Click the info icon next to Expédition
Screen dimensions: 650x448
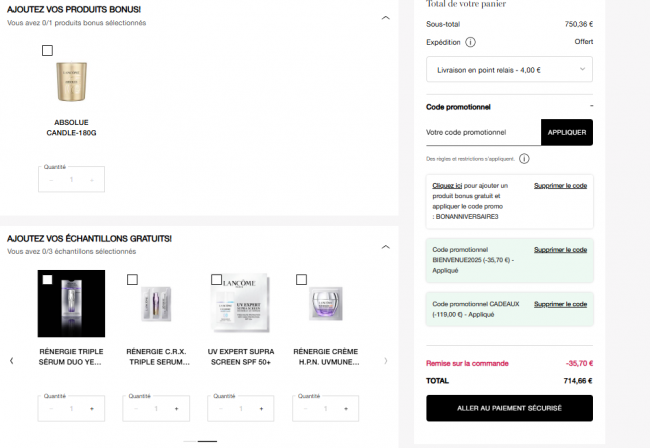tap(470, 42)
